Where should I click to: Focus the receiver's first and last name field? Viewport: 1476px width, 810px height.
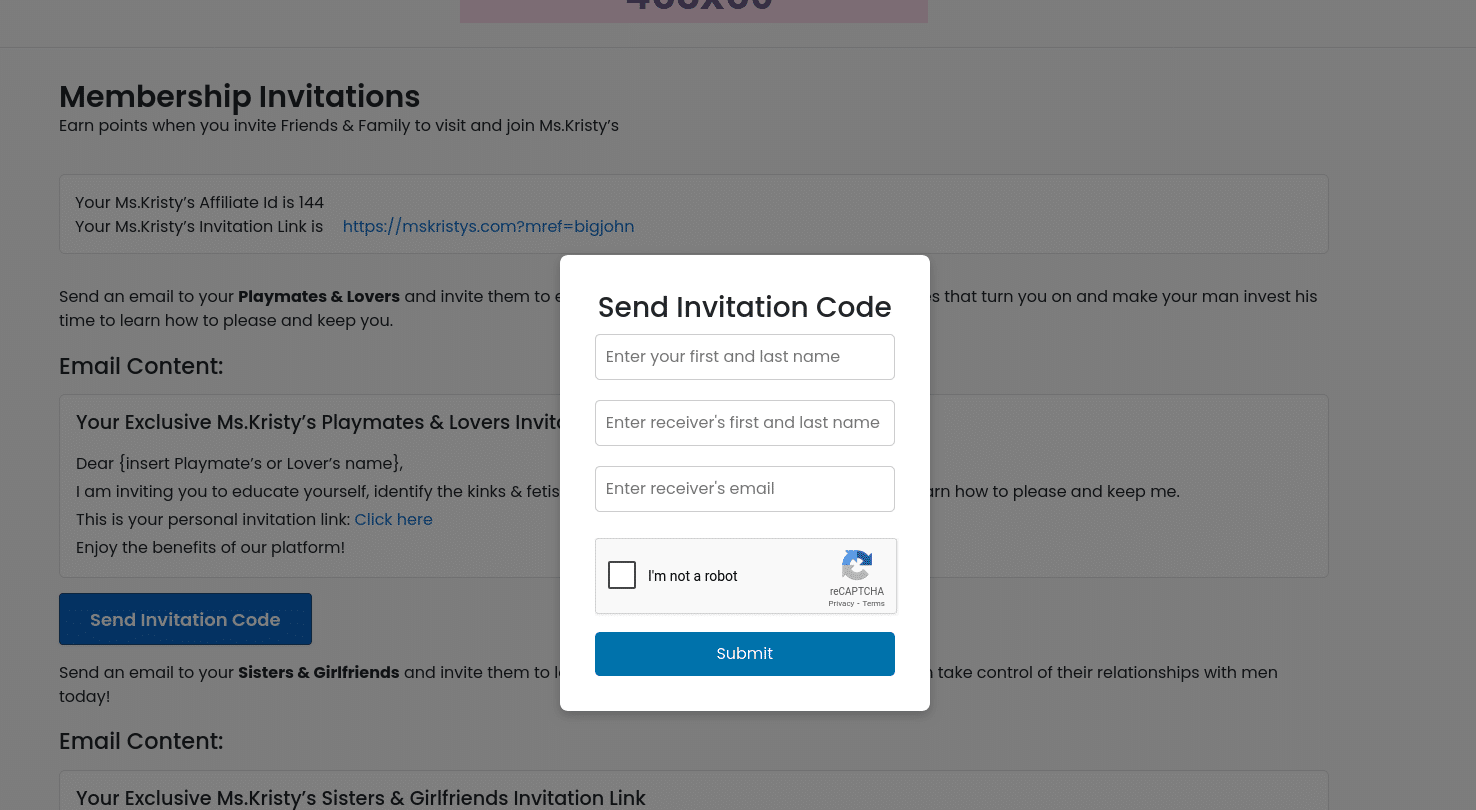point(745,423)
